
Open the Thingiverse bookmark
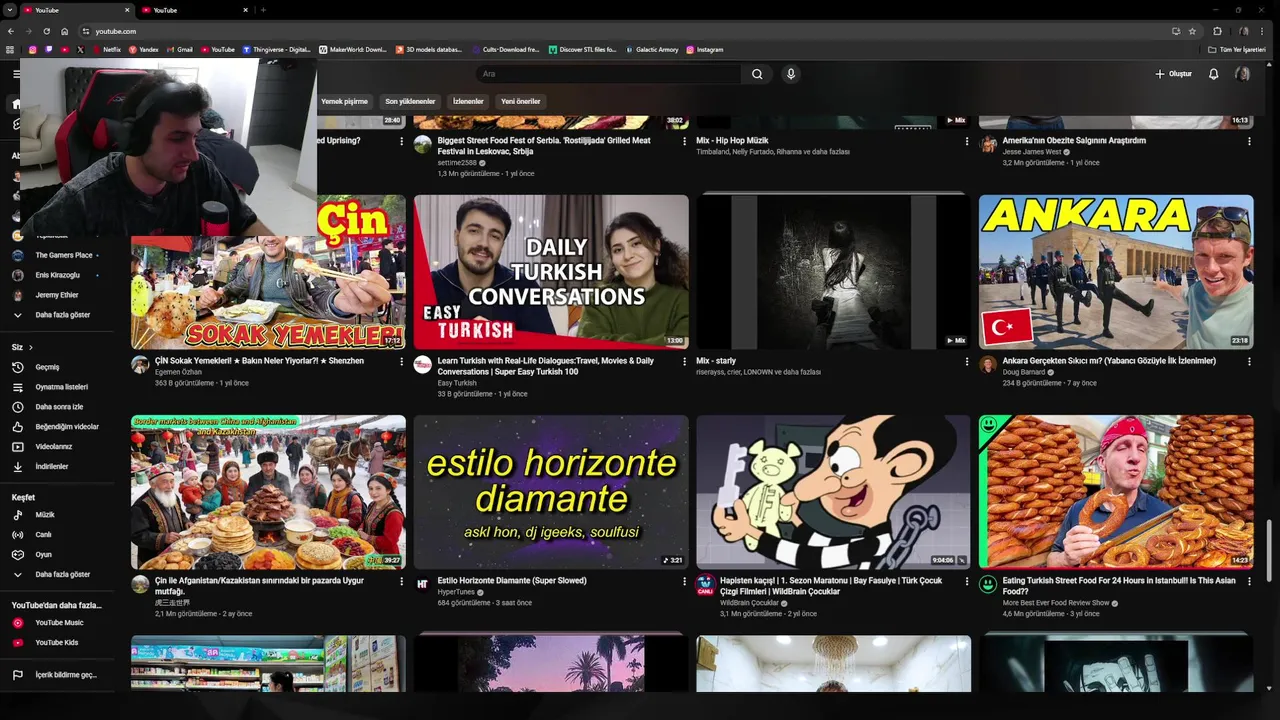click(276, 49)
